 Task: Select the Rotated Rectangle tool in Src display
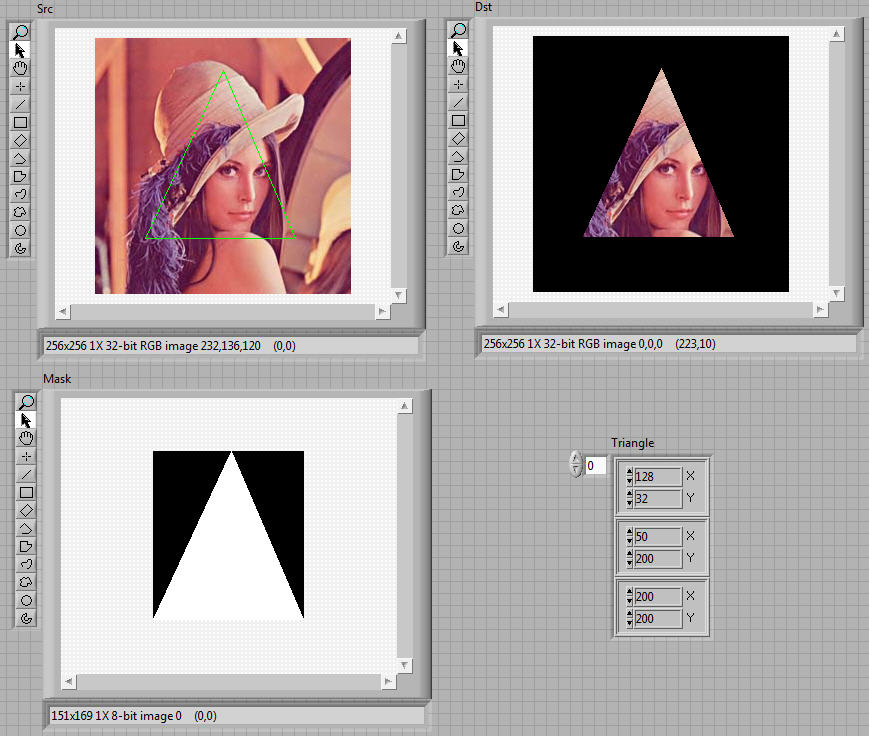[21, 140]
